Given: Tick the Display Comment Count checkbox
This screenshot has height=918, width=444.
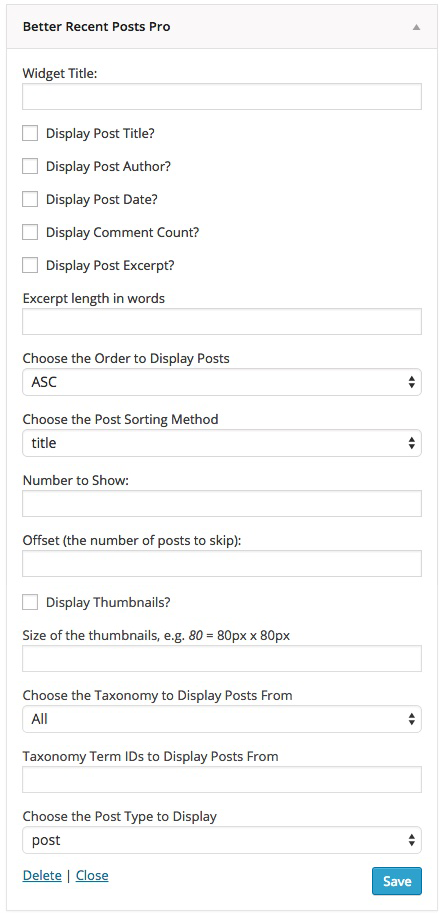Looking at the screenshot, I should click(30, 232).
